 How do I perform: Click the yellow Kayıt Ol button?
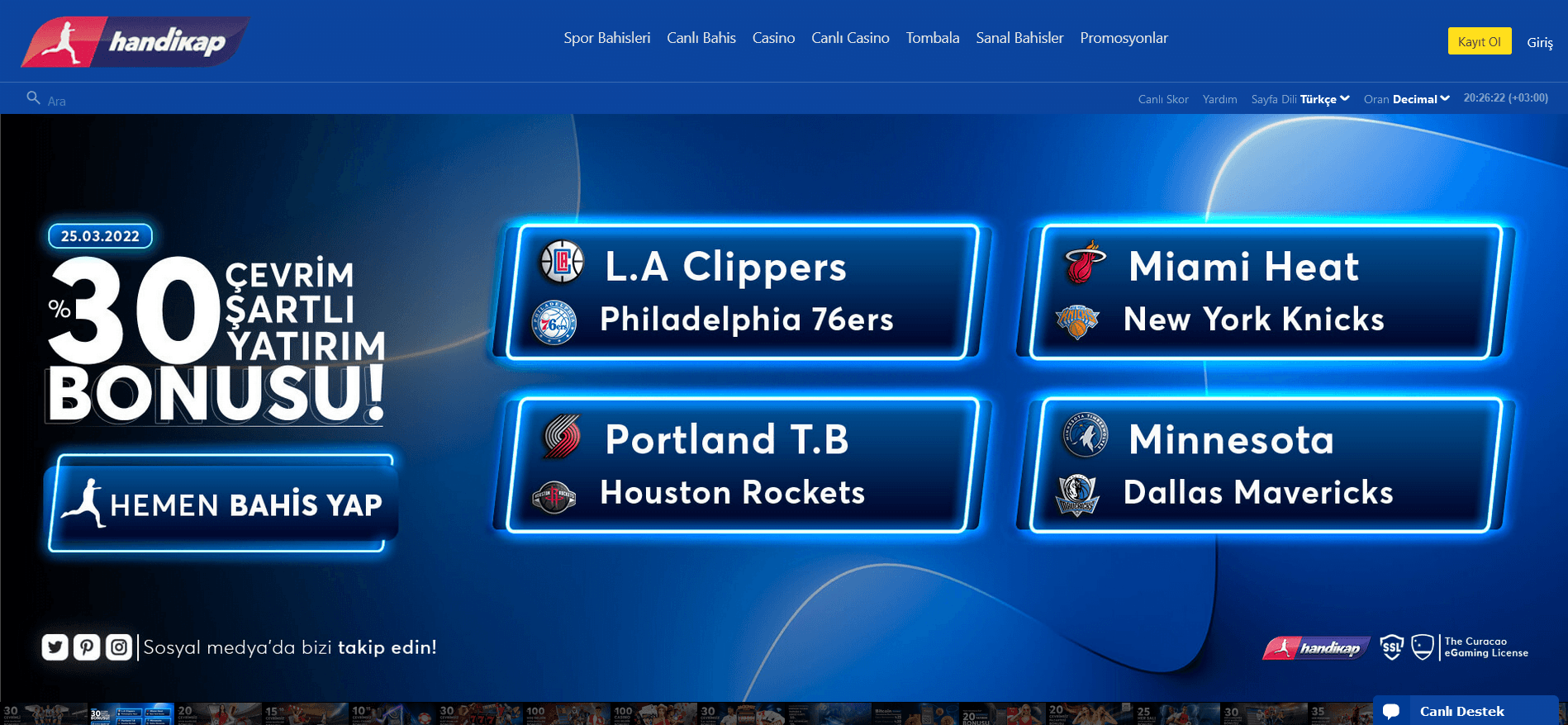click(1480, 41)
